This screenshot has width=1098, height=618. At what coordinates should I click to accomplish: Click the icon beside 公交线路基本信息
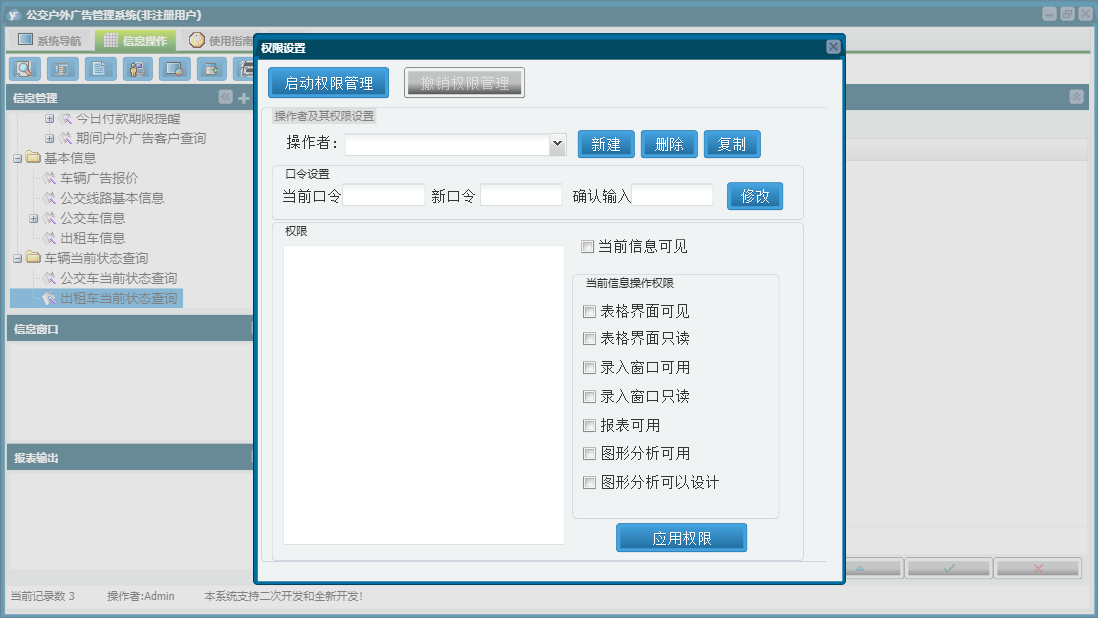(49, 199)
